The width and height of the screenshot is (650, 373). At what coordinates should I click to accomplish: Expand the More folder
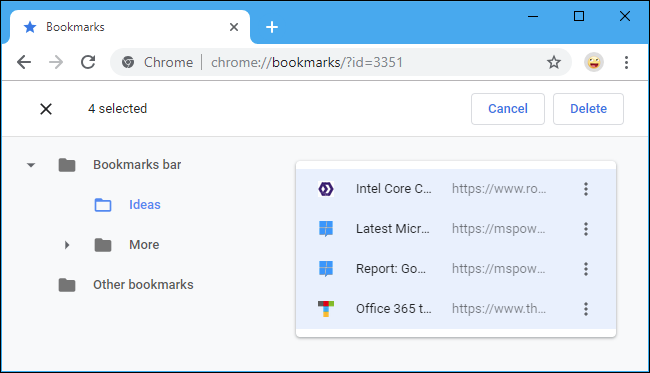67,245
